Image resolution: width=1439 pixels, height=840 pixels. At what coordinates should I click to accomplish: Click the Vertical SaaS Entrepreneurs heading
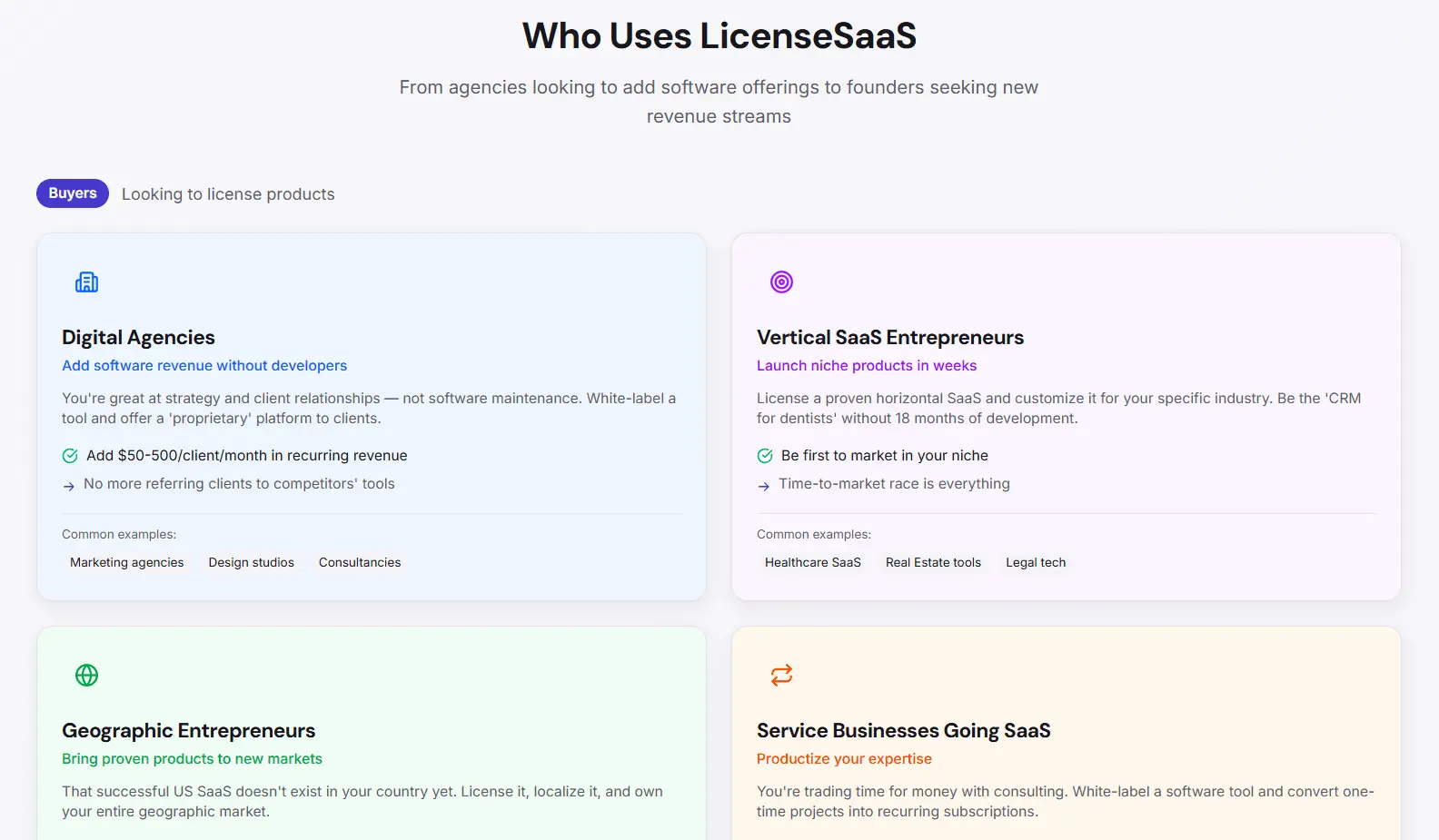tap(890, 338)
